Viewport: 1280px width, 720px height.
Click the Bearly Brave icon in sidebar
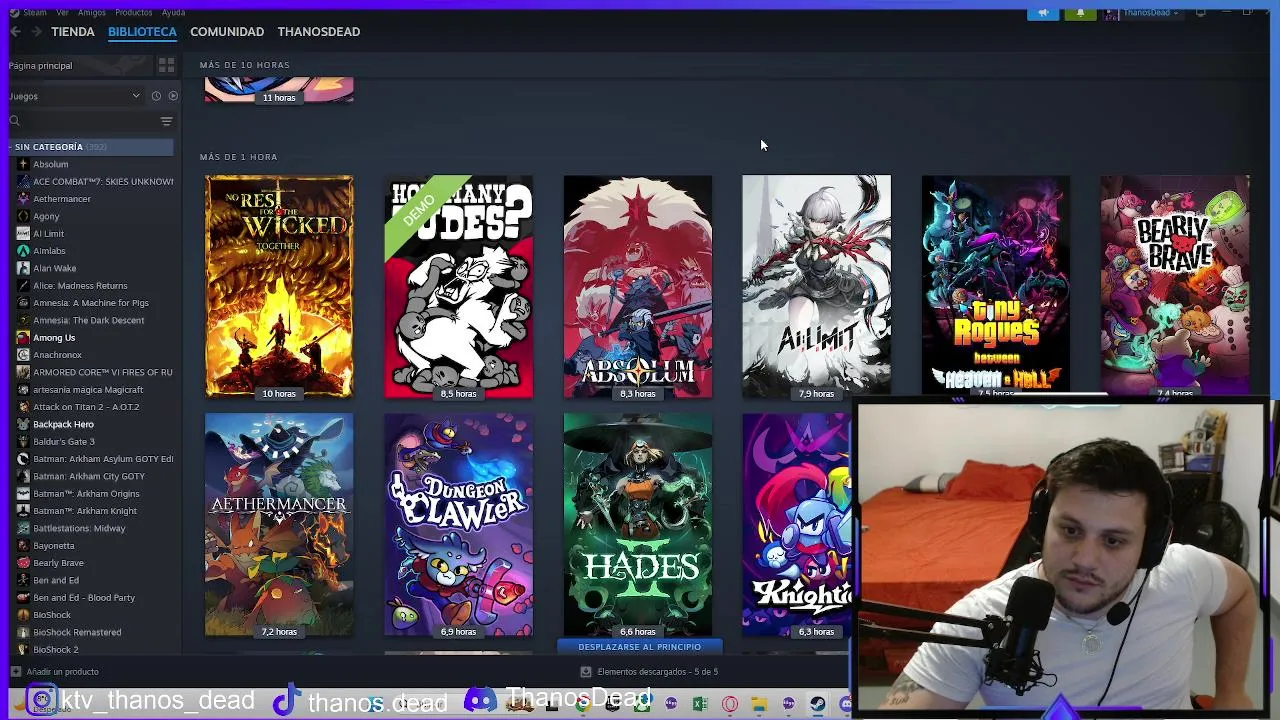click(23, 563)
